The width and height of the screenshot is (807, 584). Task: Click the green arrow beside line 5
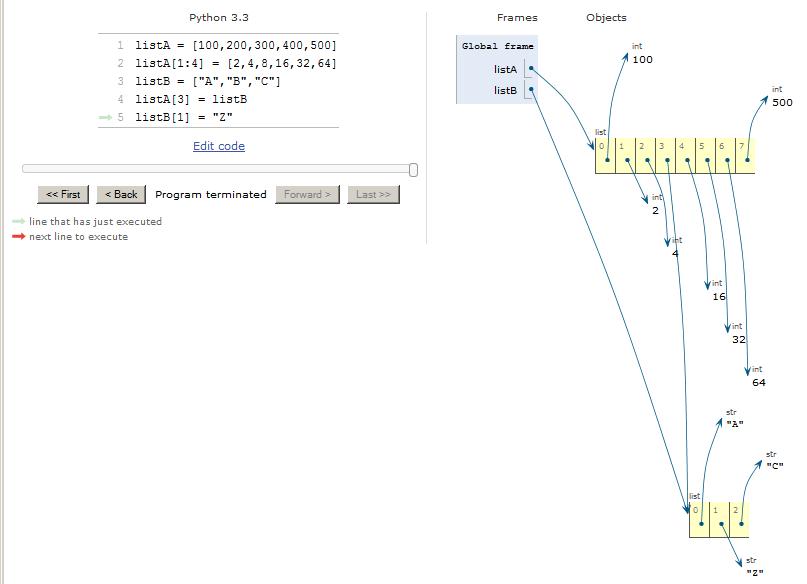pos(105,118)
